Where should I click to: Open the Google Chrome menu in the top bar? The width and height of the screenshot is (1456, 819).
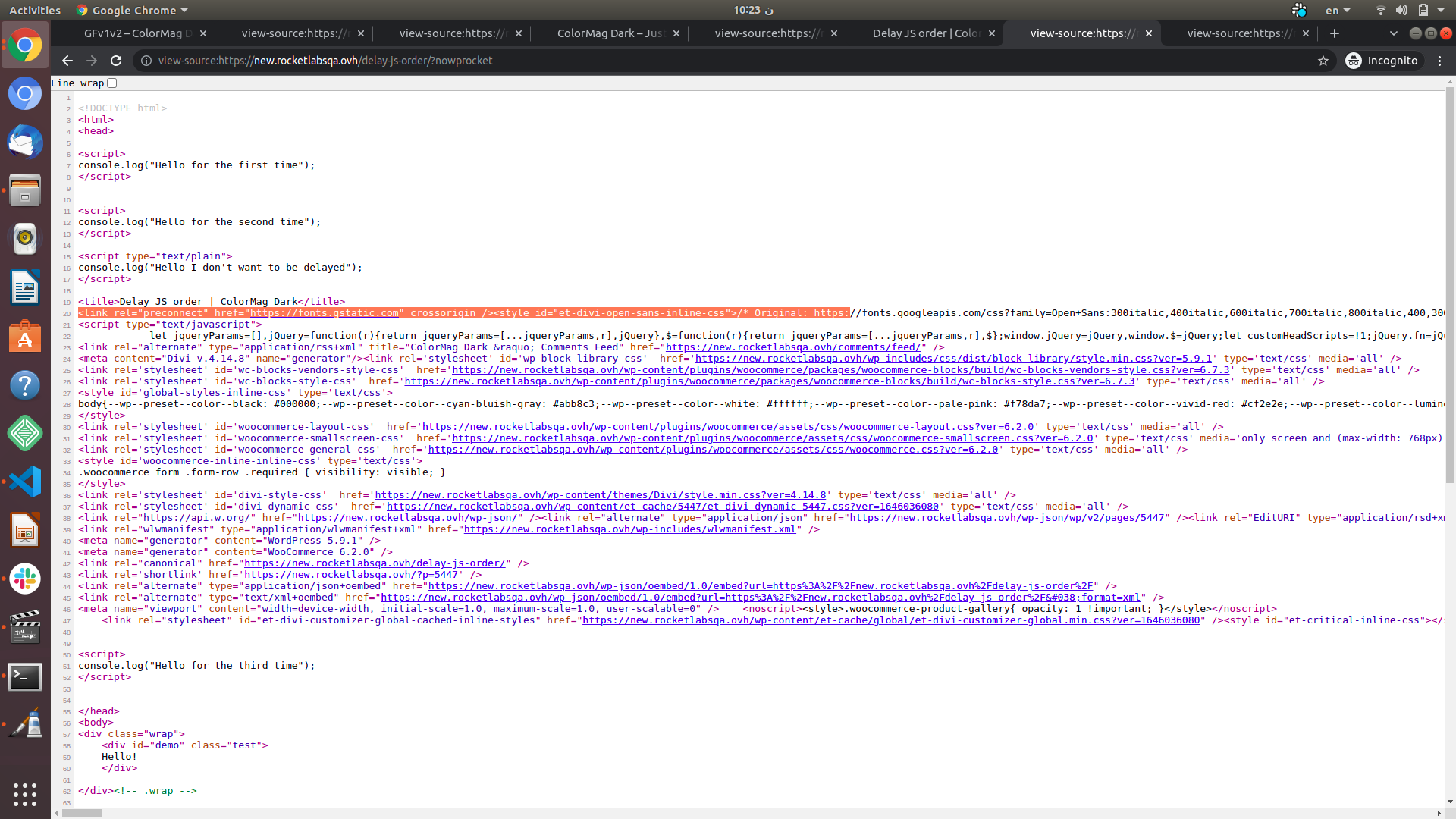pyautogui.click(x=132, y=10)
